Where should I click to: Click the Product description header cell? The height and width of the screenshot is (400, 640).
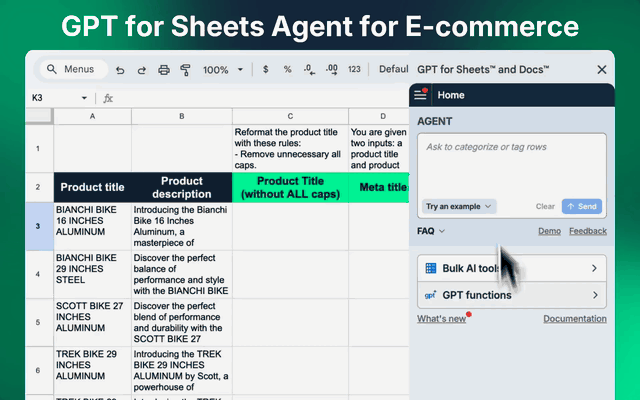[x=182, y=187]
